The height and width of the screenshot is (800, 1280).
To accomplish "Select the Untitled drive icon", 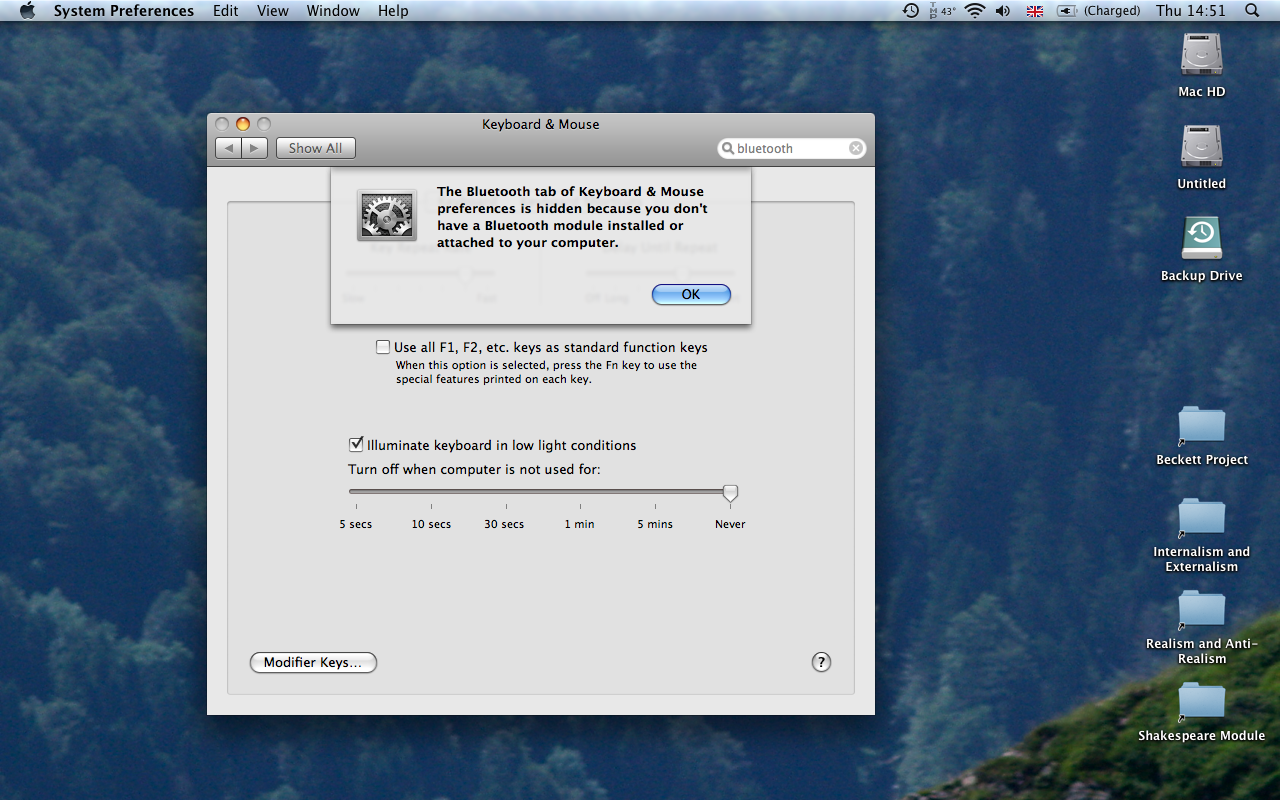I will pos(1201,147).
